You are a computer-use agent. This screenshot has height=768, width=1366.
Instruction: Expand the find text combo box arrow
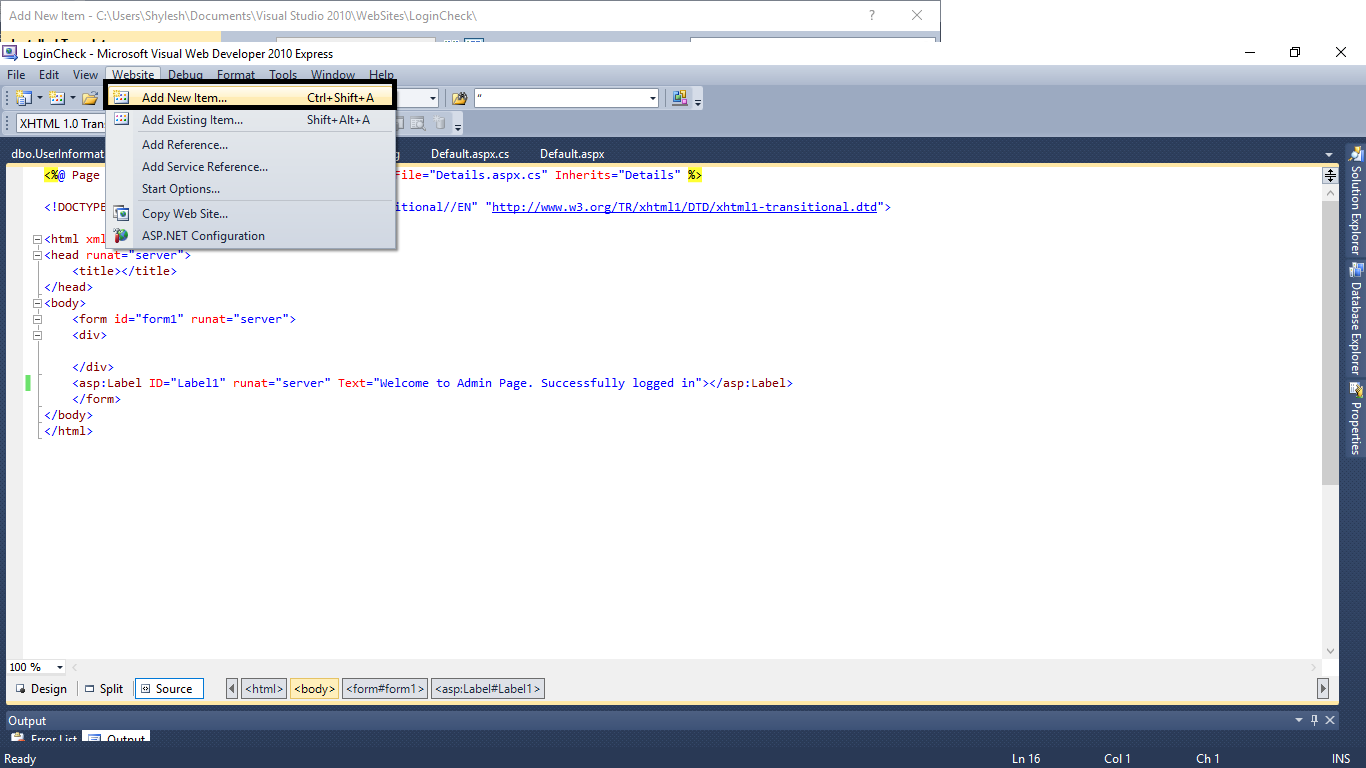point(652,97)
